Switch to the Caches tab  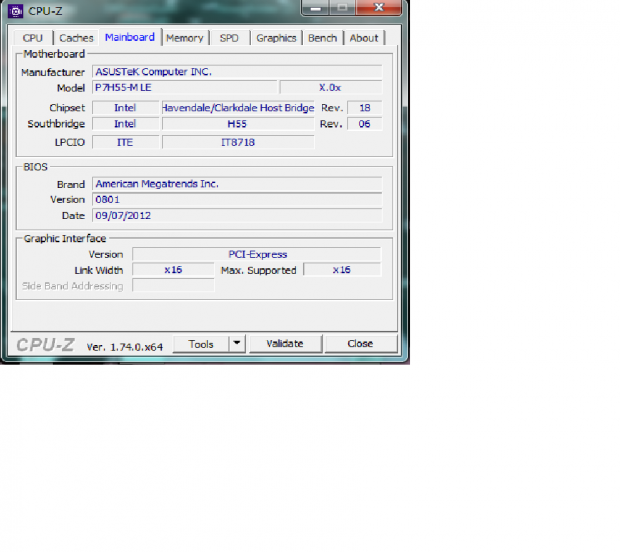(76, 38)
